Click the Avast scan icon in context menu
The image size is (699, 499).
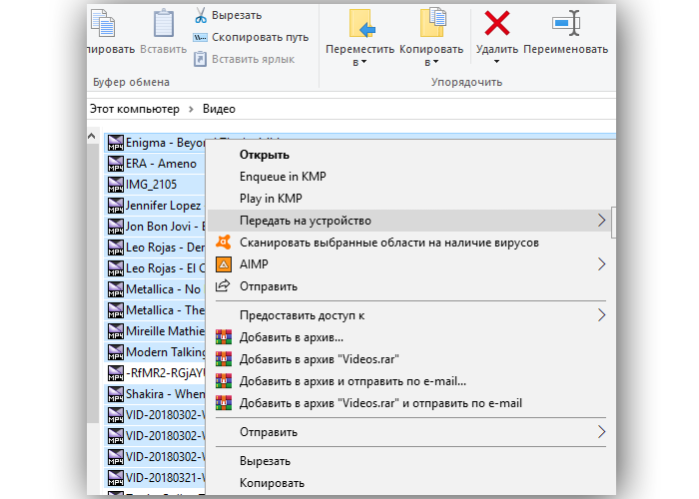(x=223, y=242)
